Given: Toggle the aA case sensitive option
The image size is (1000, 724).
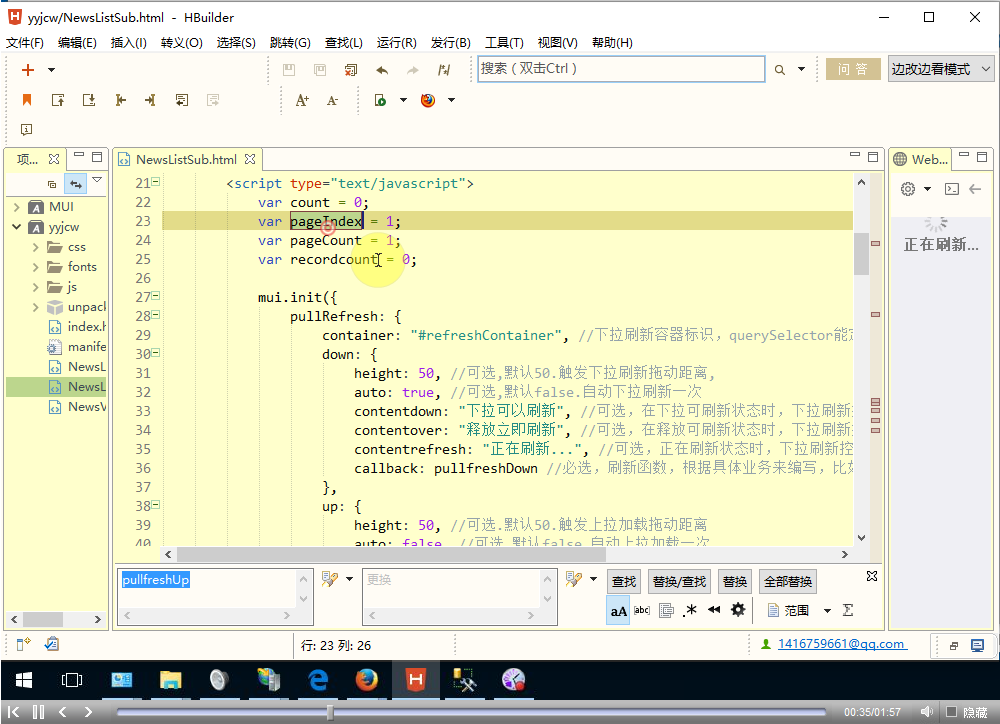Looking at the screenshot, I should 618,610.
